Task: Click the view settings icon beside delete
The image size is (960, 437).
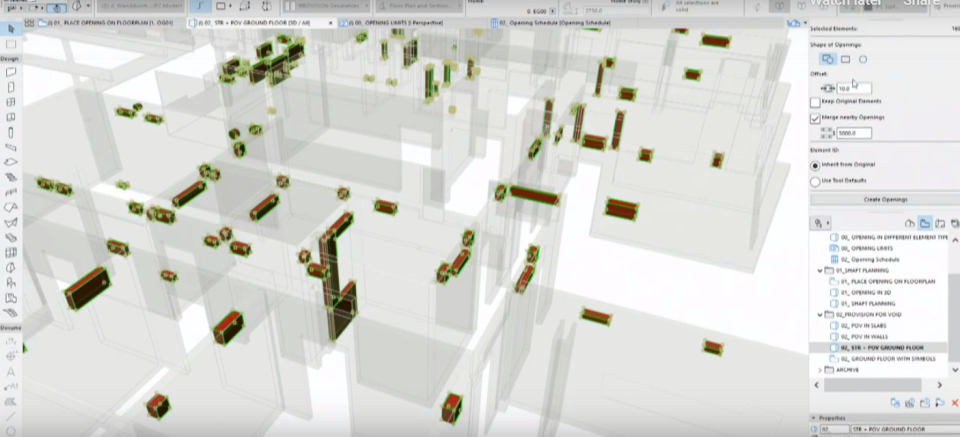Action: pyautogui.click(x=940, y=403)
